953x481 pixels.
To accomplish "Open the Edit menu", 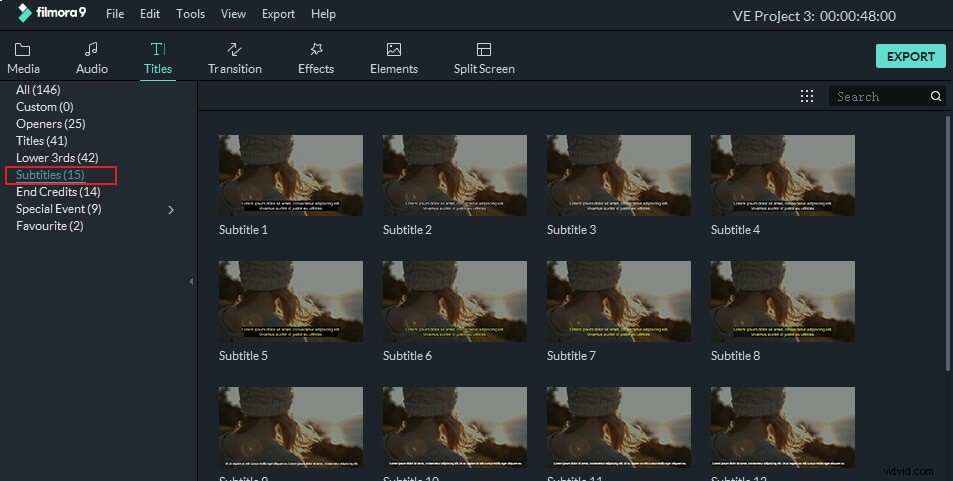I will pos(150,13).
